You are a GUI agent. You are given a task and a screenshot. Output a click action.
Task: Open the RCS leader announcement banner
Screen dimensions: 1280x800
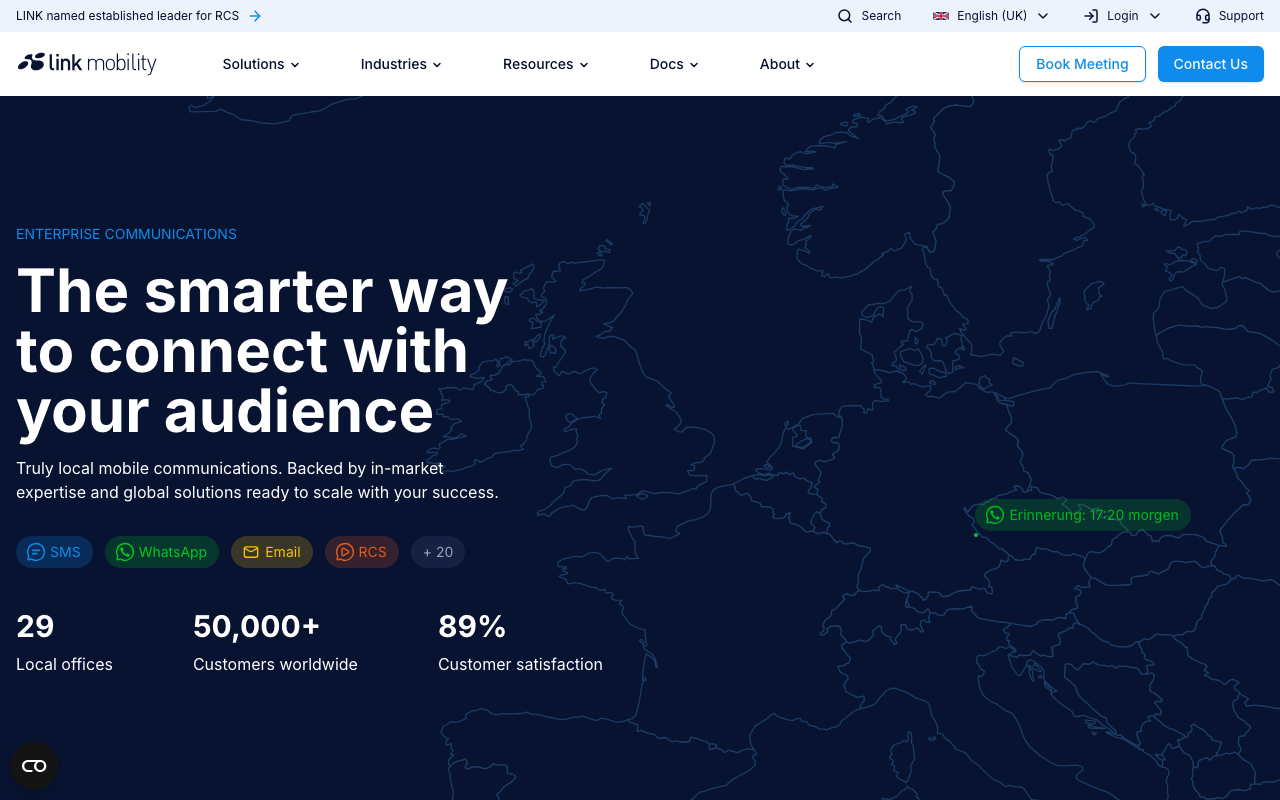(x=128, y=16)
